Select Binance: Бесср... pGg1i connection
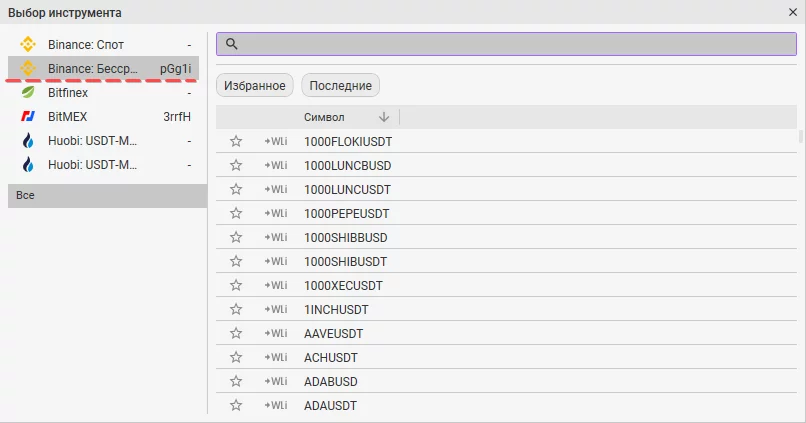806x423 pixels. 103,68
